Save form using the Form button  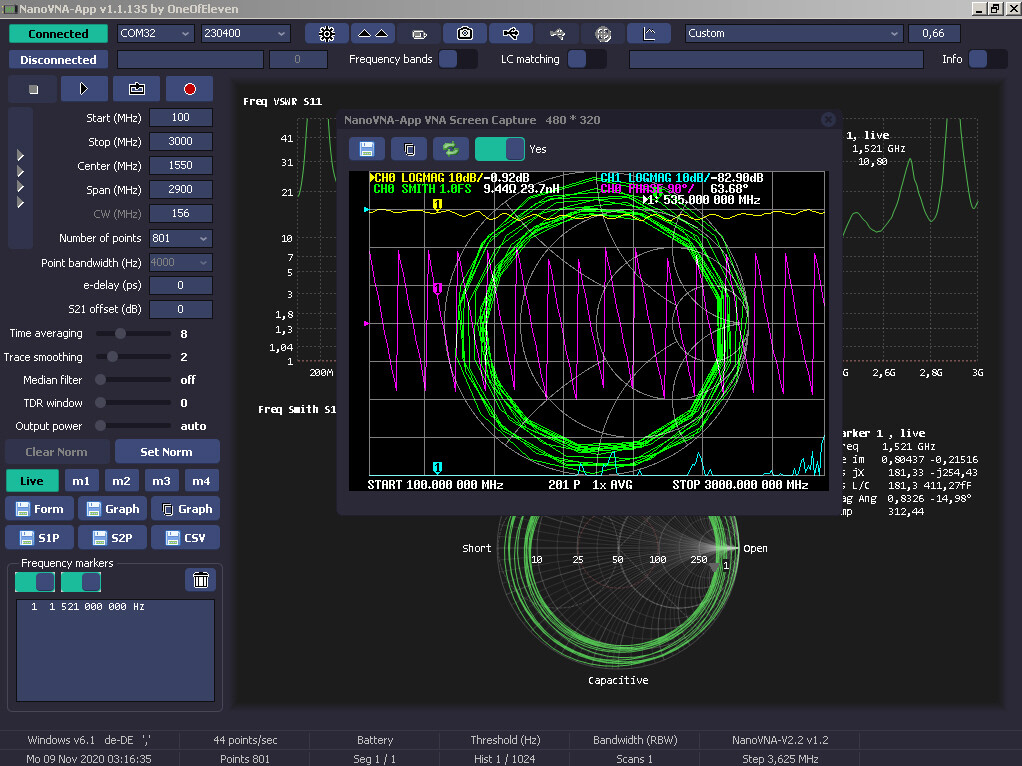(40, 508)
